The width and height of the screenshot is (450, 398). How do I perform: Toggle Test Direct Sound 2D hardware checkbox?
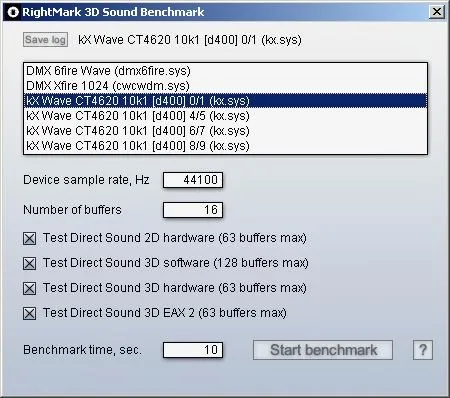pos(29,238)
